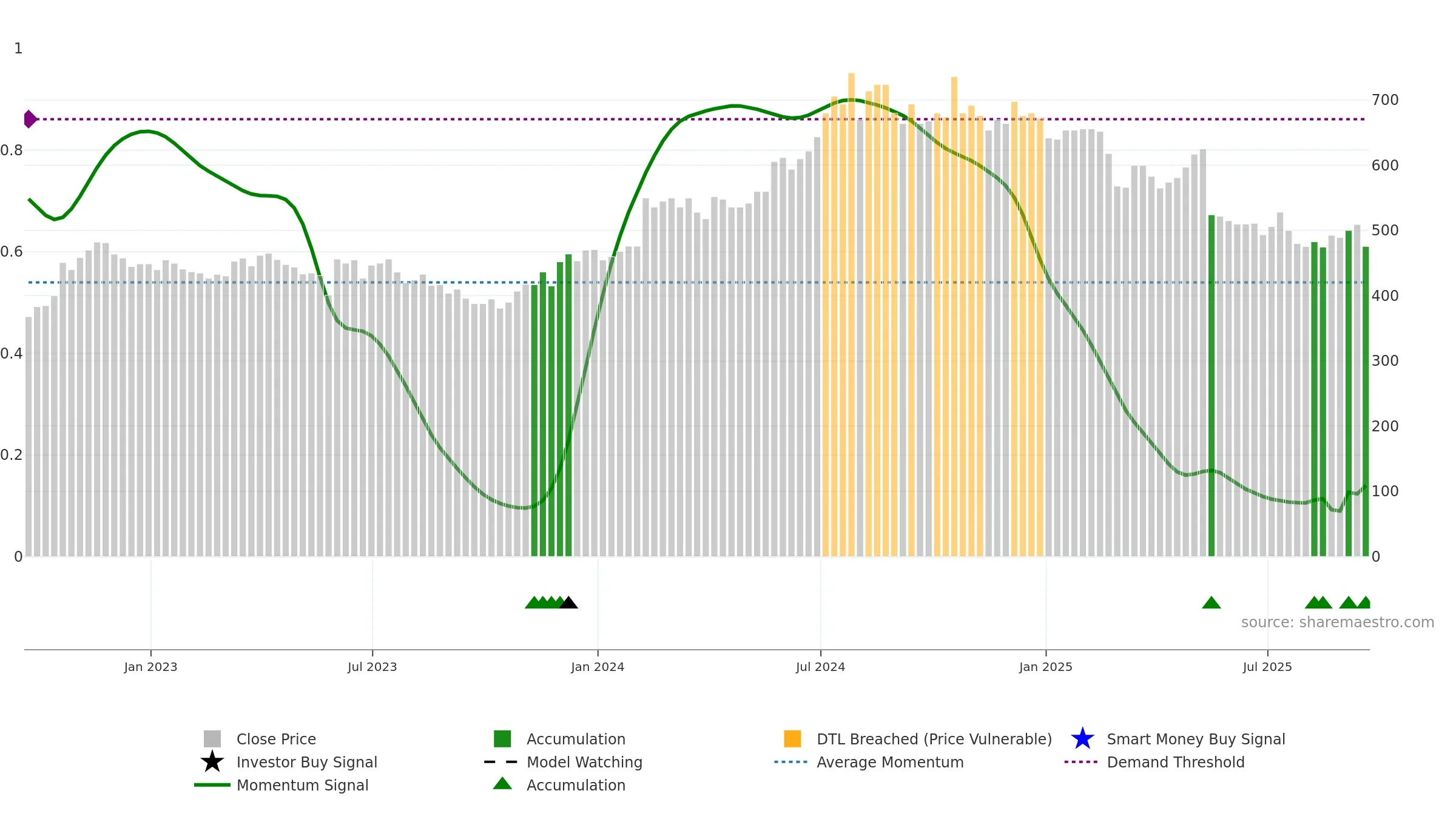The image size is (1456, 819).
Task: Click the green Accumulation triangle legend icon
Action: tap(502, 784)
